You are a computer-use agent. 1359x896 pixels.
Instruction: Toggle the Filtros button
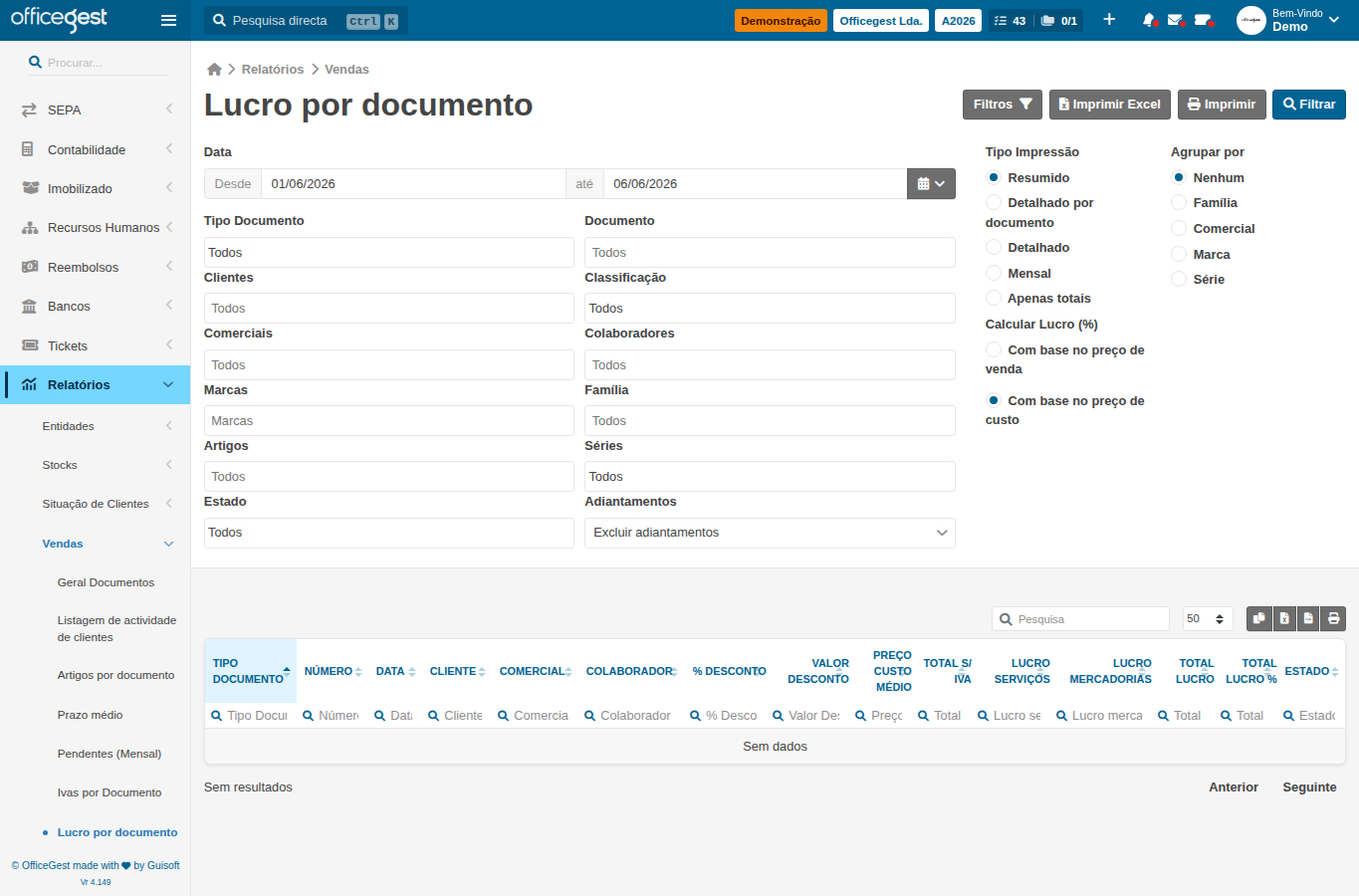coord(1003,105)
